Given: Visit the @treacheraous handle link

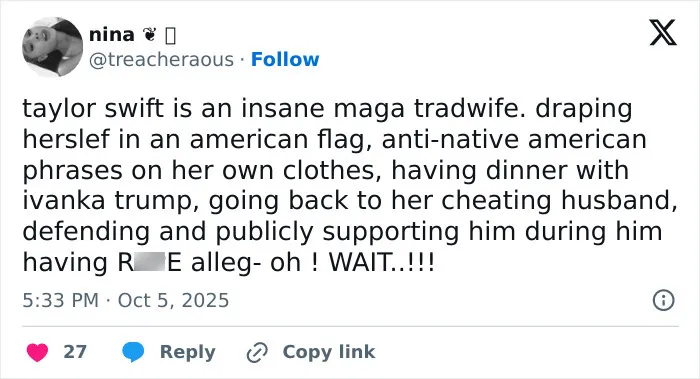Looking at the screenshot, I should (x=161, y=59).
